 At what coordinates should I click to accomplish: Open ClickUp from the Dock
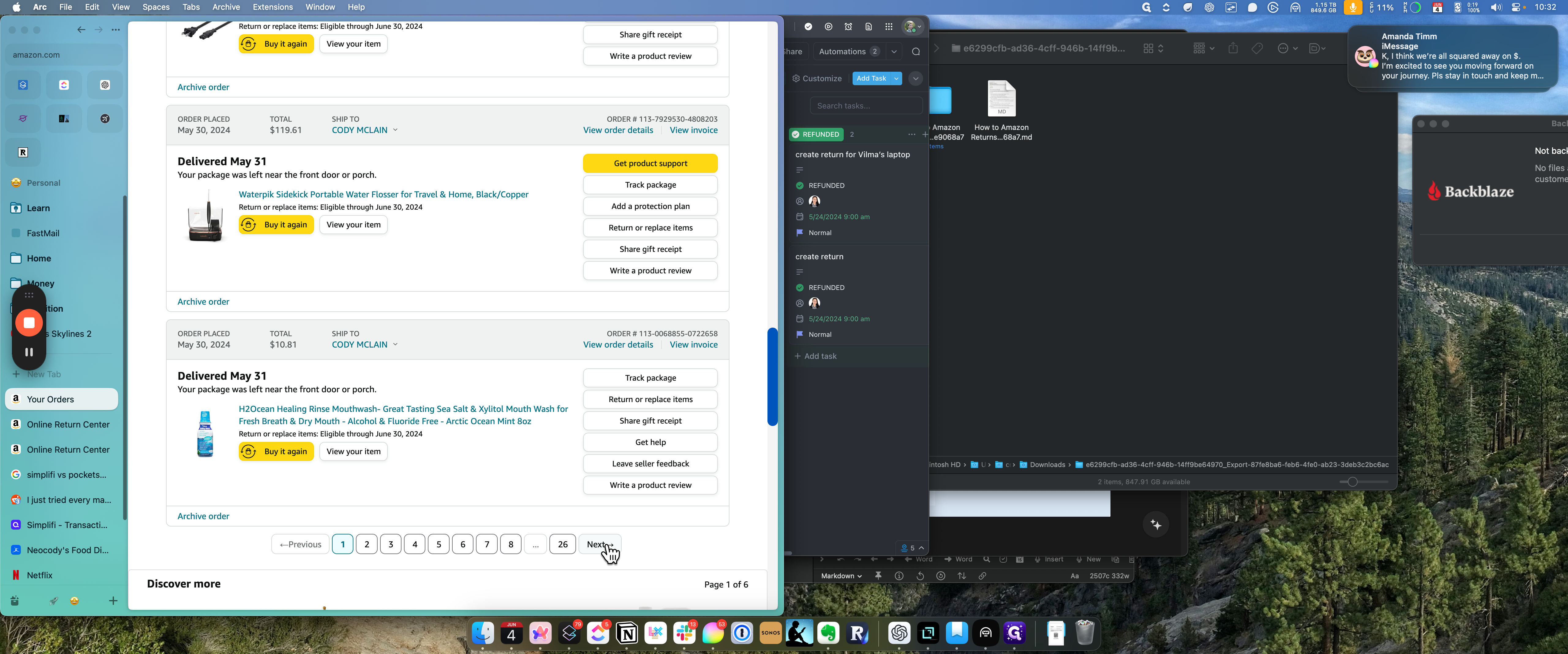coord(598,633)
